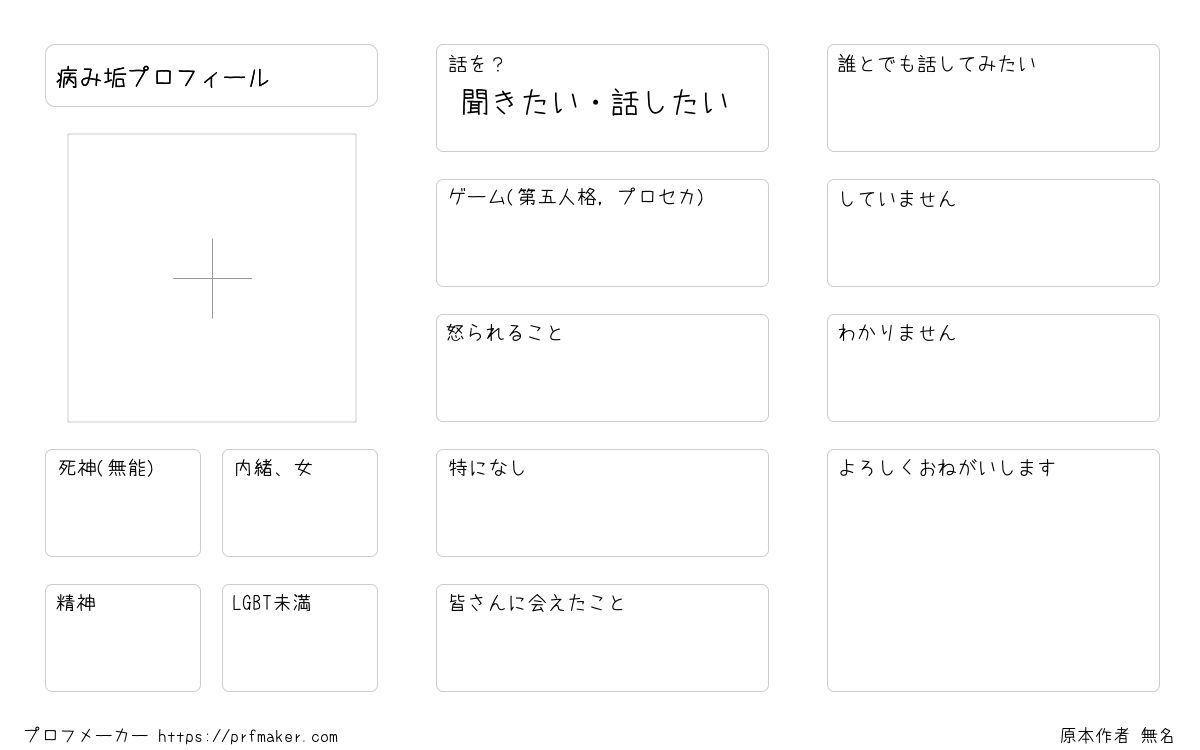The image size is (1200, 750).
Task: Click the 話を？ question label
Action: click(x=476, y=65)
